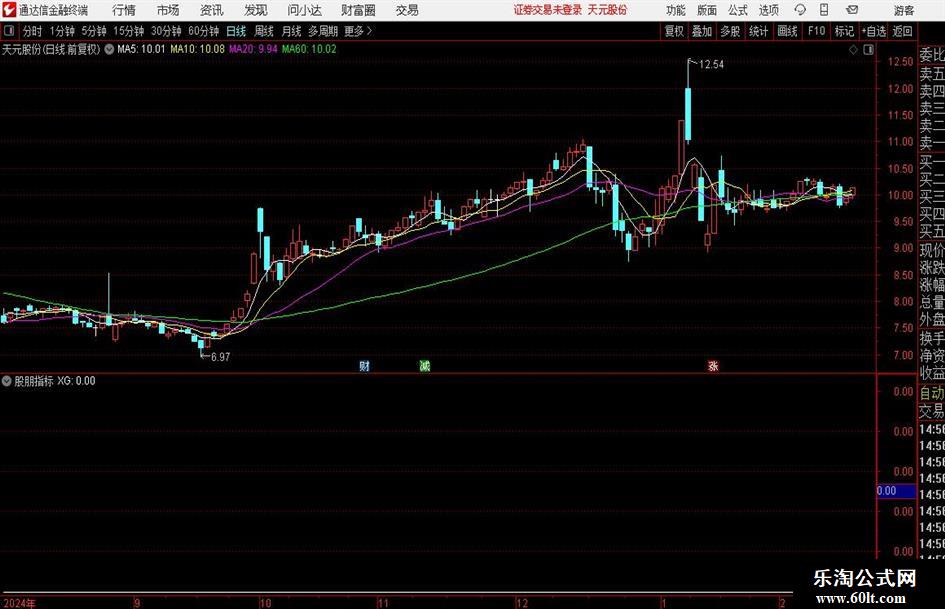Open the 交易 menu

(407, 10)
